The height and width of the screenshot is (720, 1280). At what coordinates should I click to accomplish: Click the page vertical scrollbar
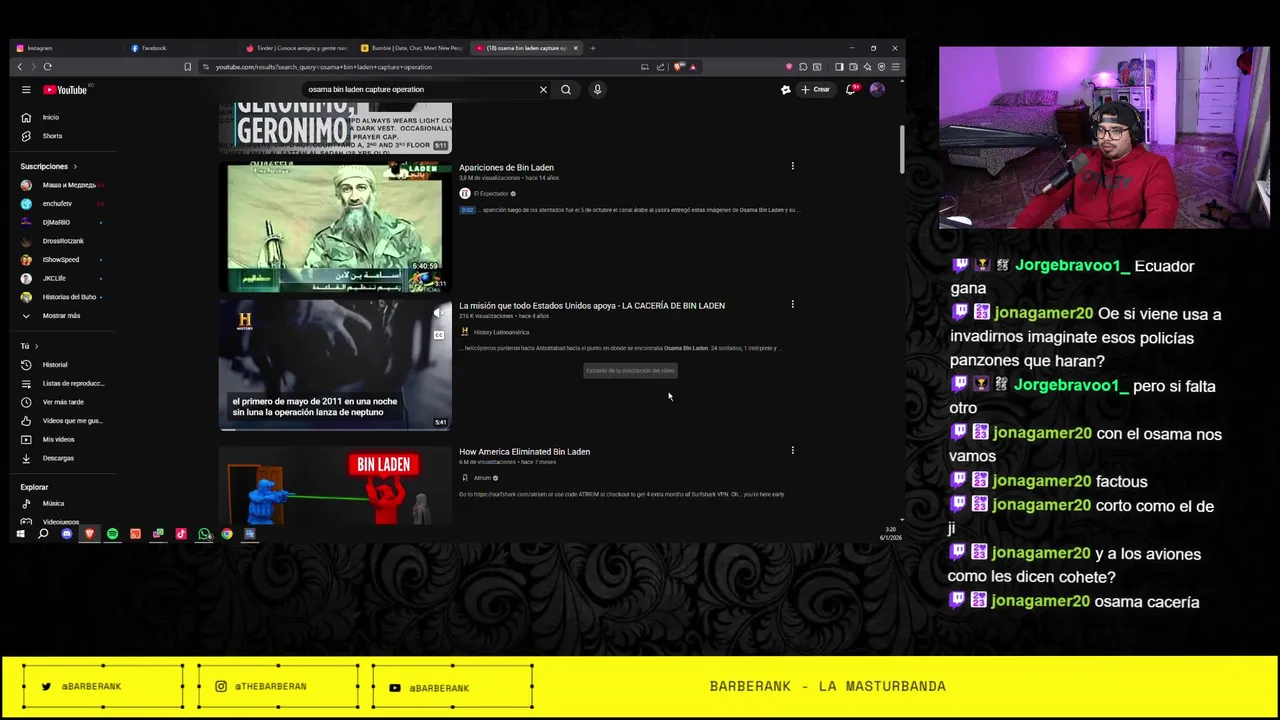[x=902, y=150]
